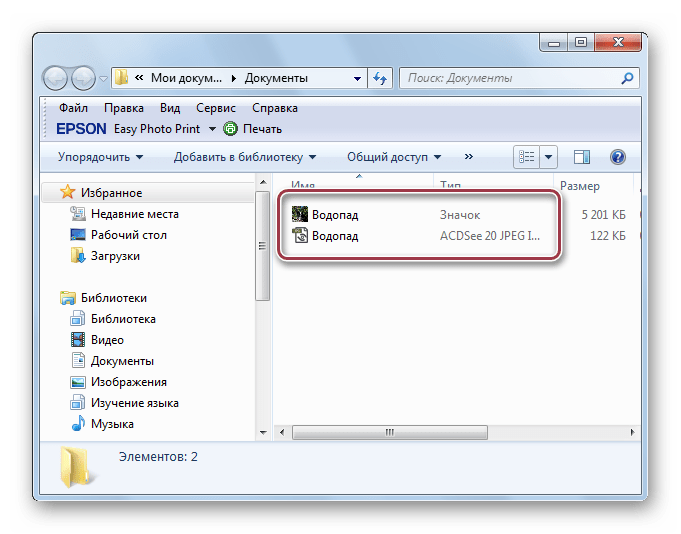Screen dimensions: 681x534
Task: Click the EPSON logo in toolbar
Action: (x=81, y=129)
